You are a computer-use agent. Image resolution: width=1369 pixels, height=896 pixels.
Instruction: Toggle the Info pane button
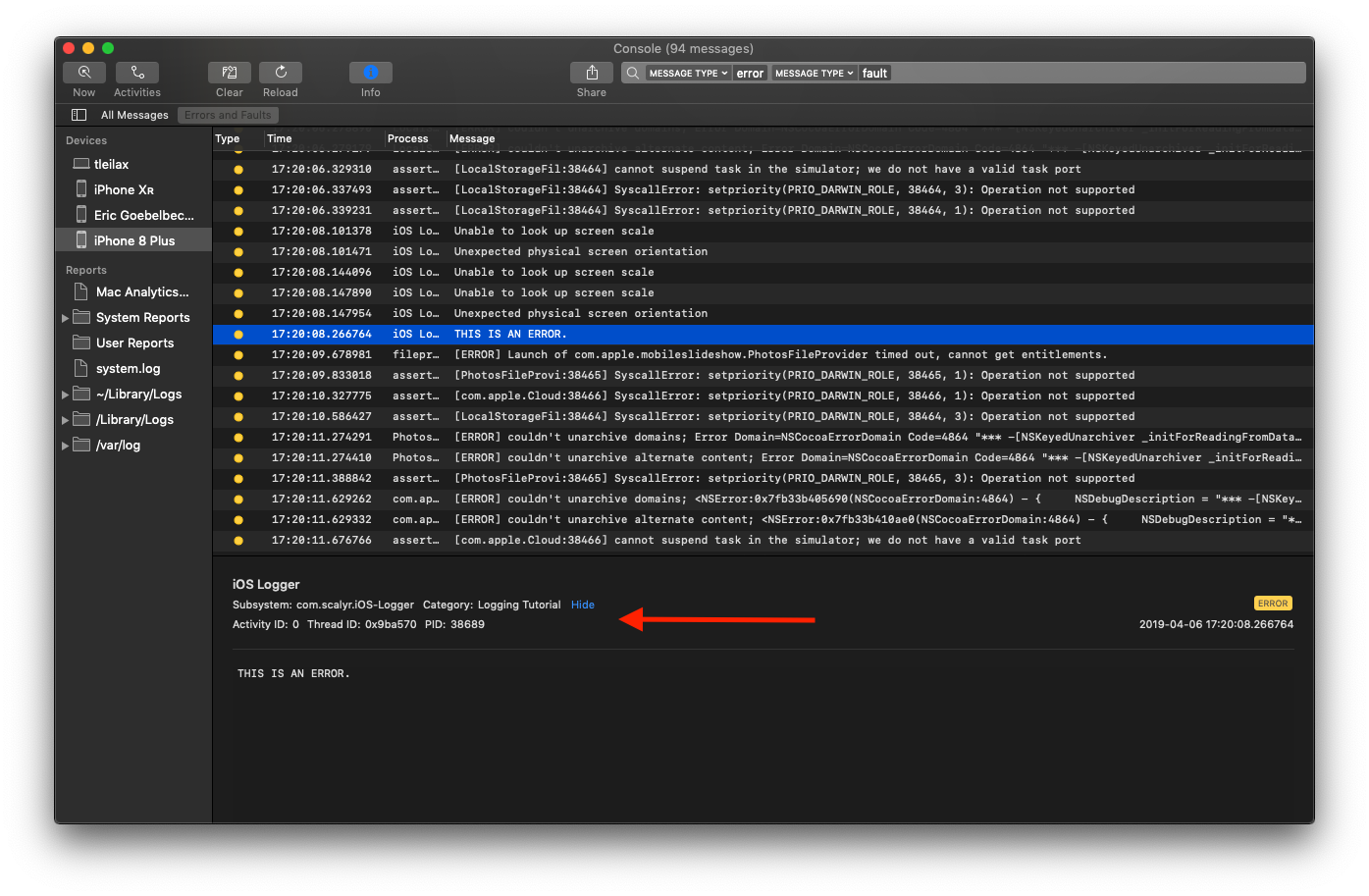pos(370,73)
